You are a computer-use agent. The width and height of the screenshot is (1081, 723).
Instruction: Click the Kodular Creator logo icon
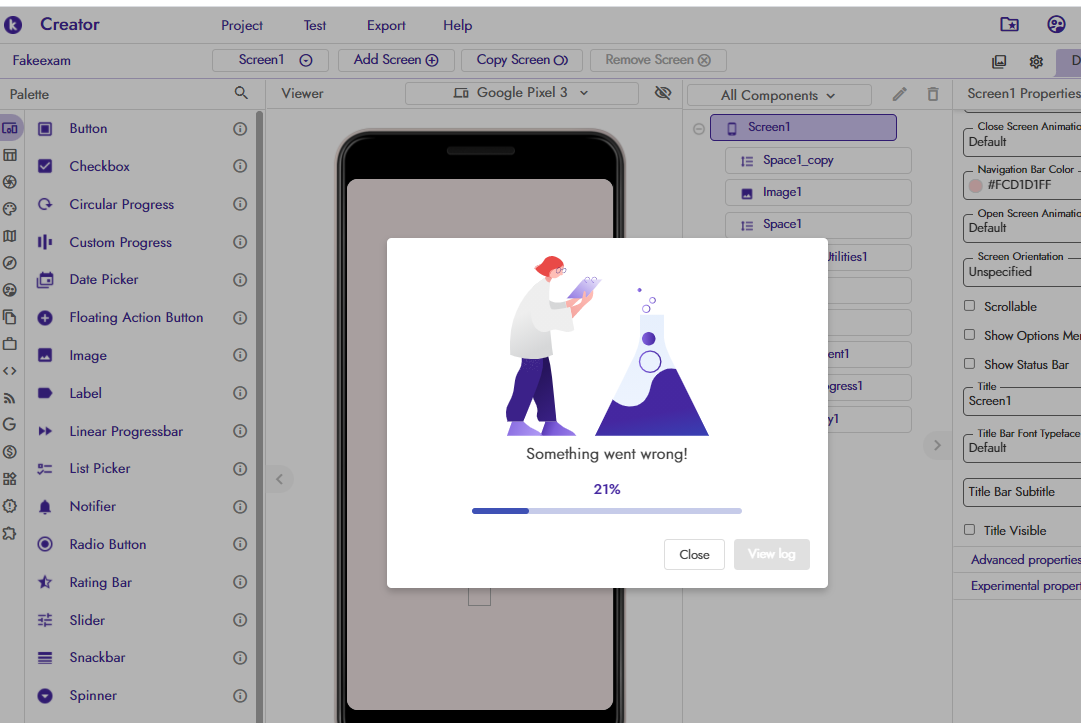click(13, 25)
